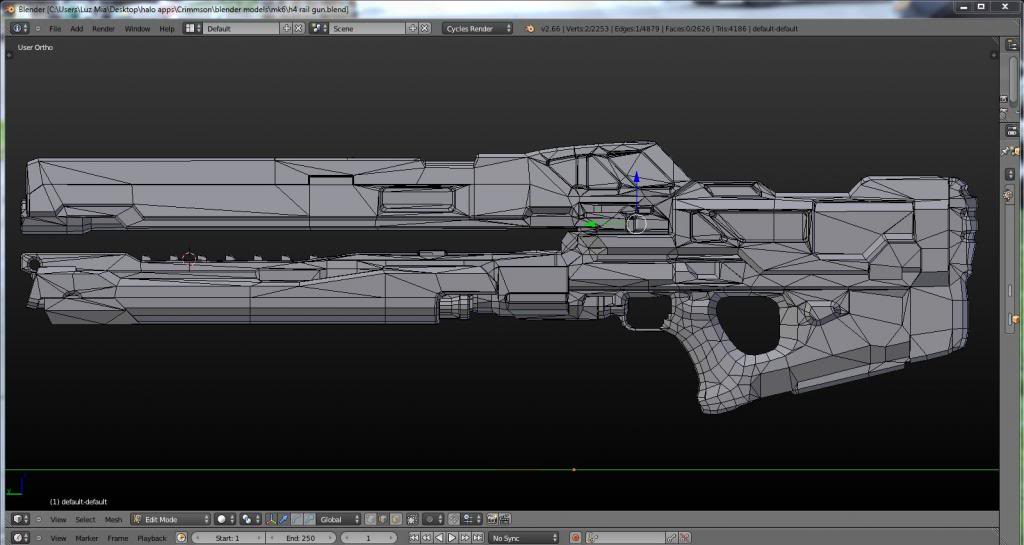Toggle snap during transform magnet
1024x545 pixels.
click(x=454, y=520)
